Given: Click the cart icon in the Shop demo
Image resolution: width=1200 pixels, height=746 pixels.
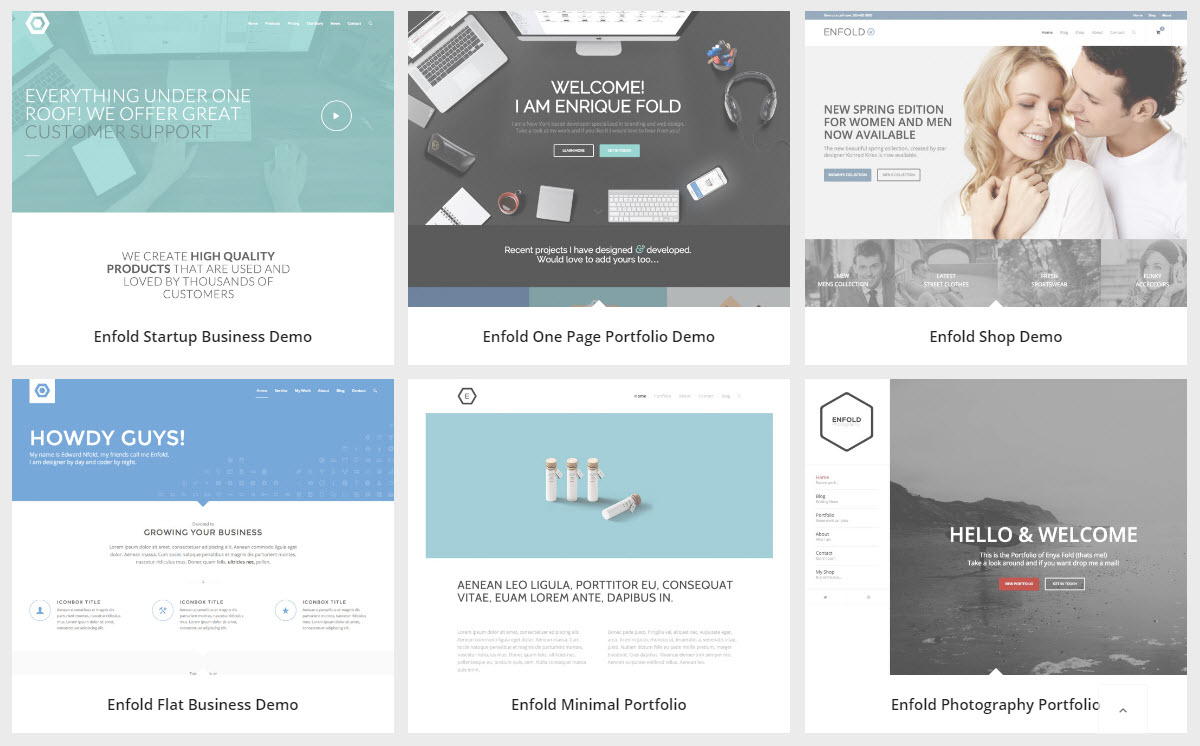Looking at the screenshot, I should tap(1160, 32).
